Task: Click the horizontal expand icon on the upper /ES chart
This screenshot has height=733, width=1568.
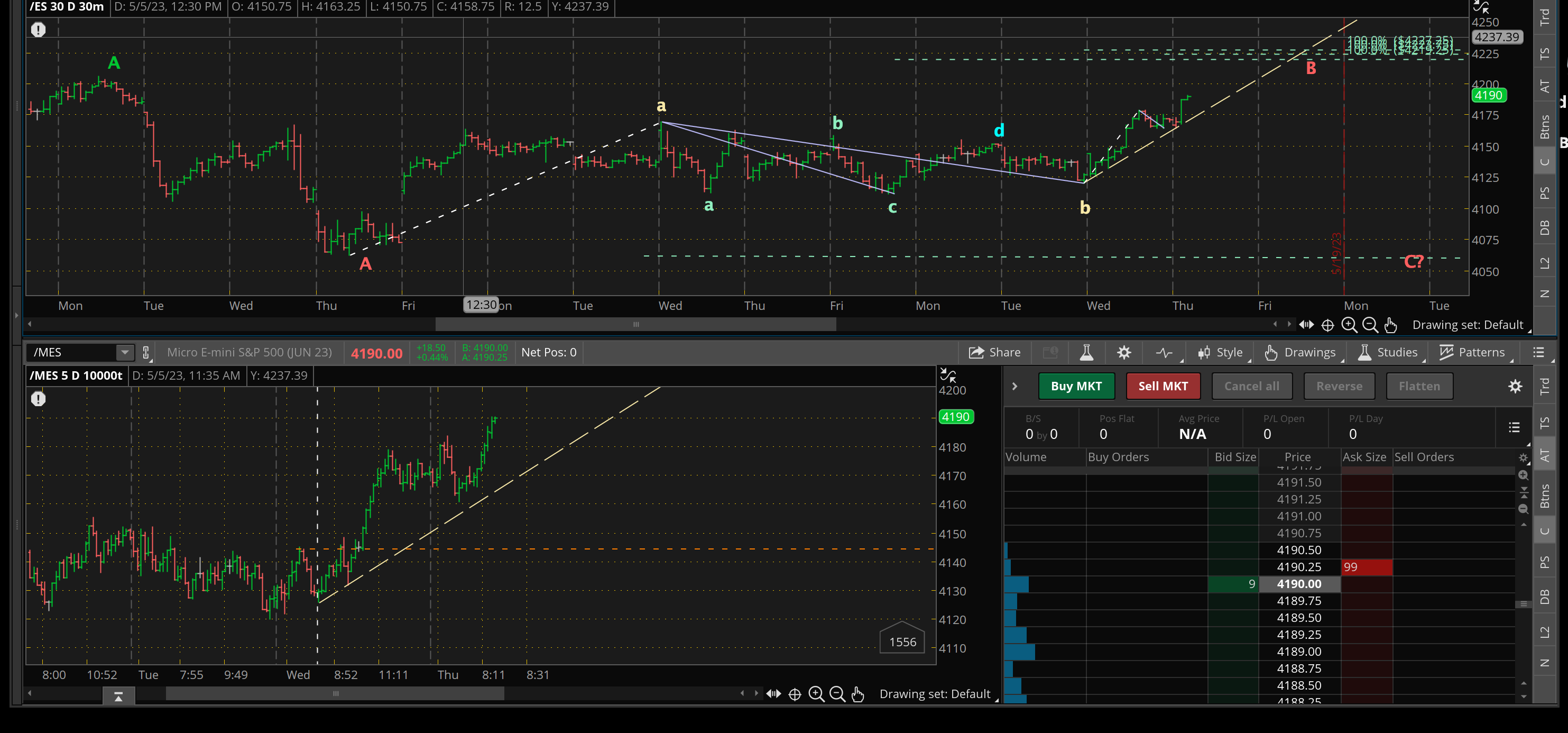Action: [1306, 325]
